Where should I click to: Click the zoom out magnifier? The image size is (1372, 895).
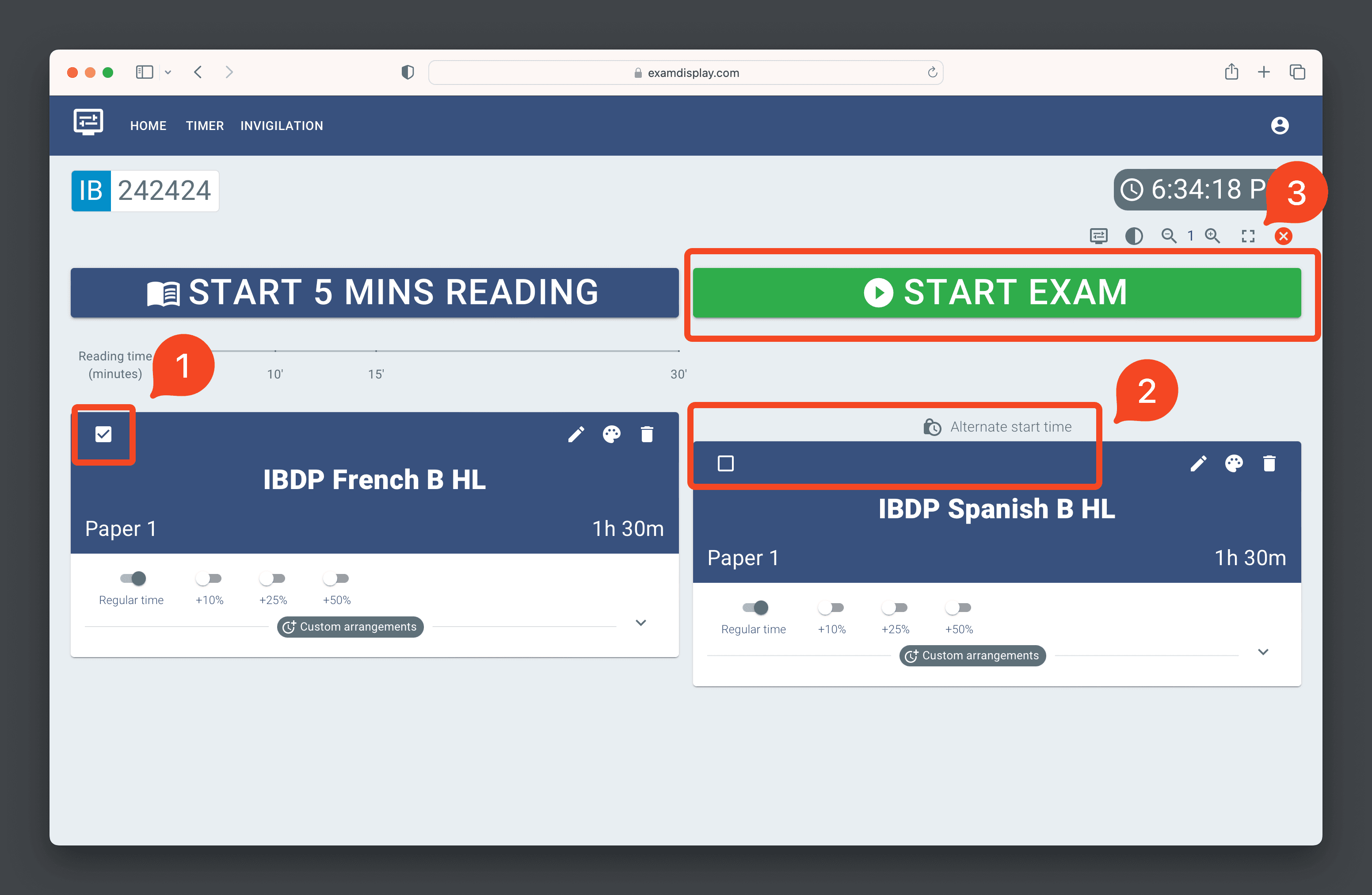pos(1169,236)
